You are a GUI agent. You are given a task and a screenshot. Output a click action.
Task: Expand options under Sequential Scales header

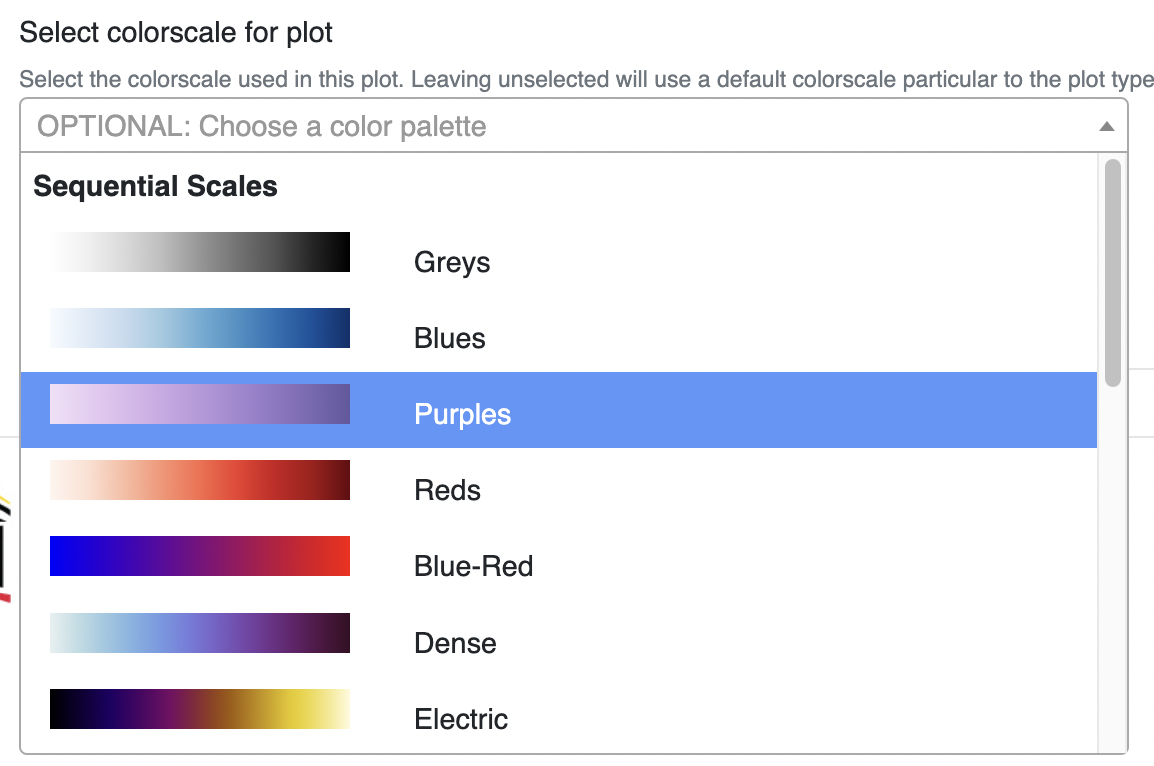(155, 186)
